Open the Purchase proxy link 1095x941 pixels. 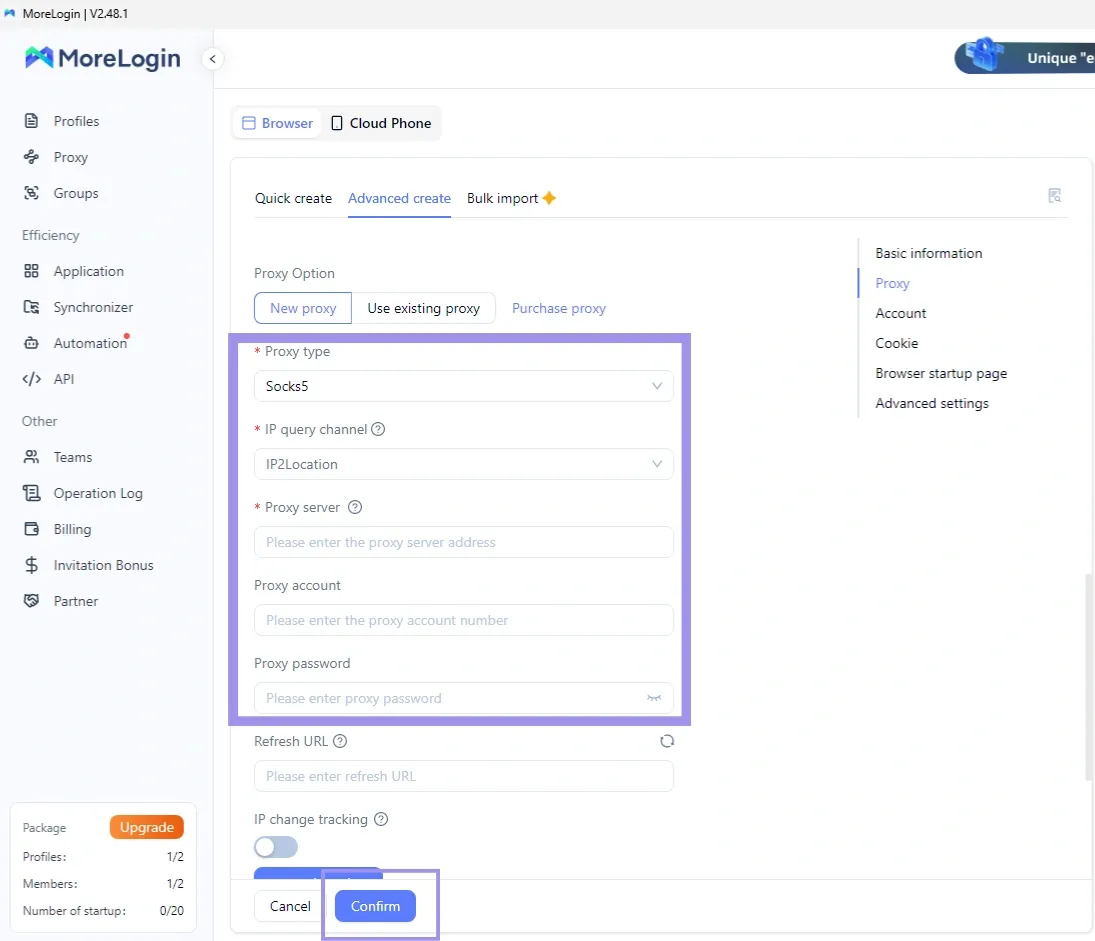(x=558, y=308)
